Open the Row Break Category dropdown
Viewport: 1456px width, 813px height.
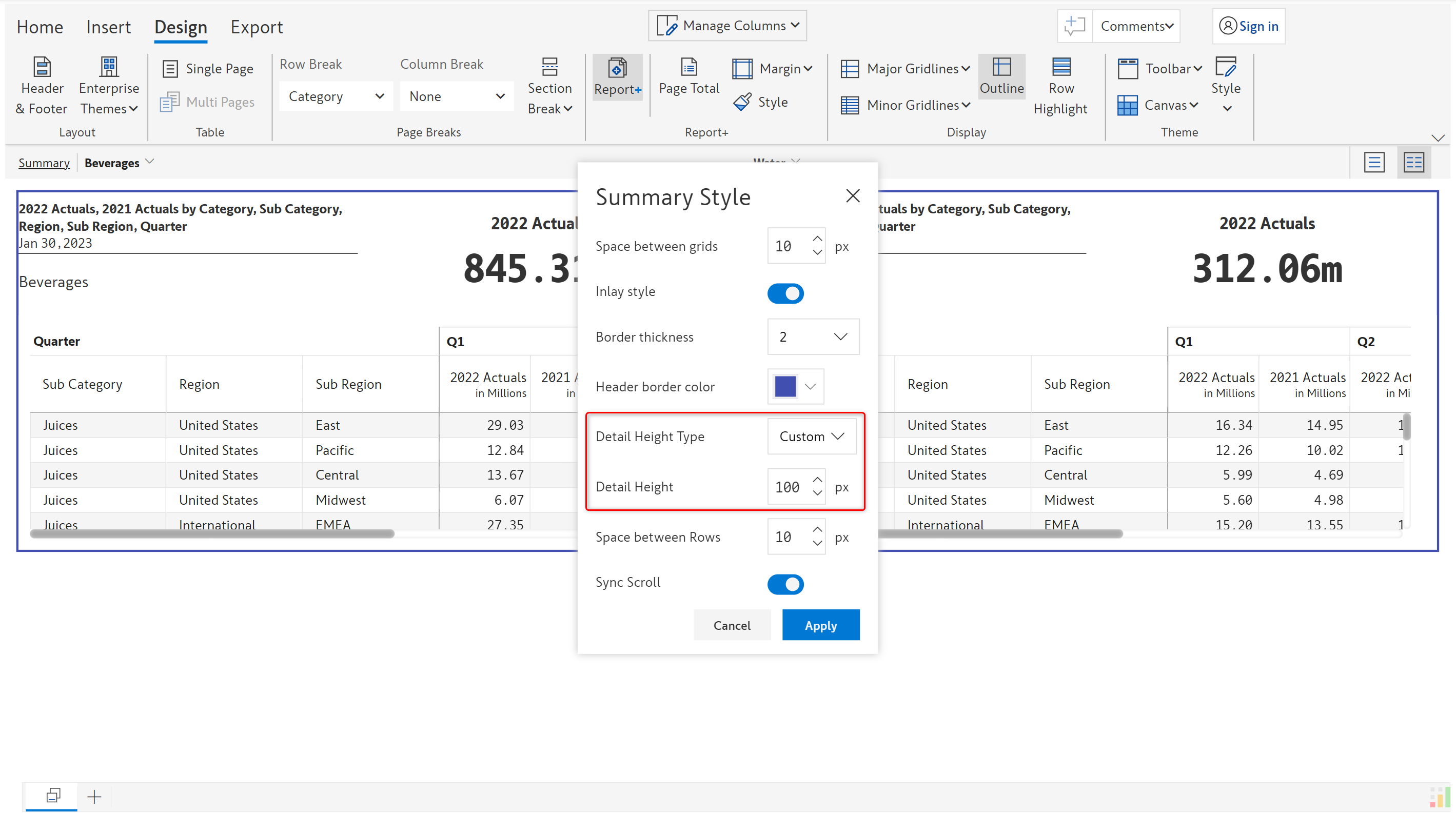coord(336,96)
